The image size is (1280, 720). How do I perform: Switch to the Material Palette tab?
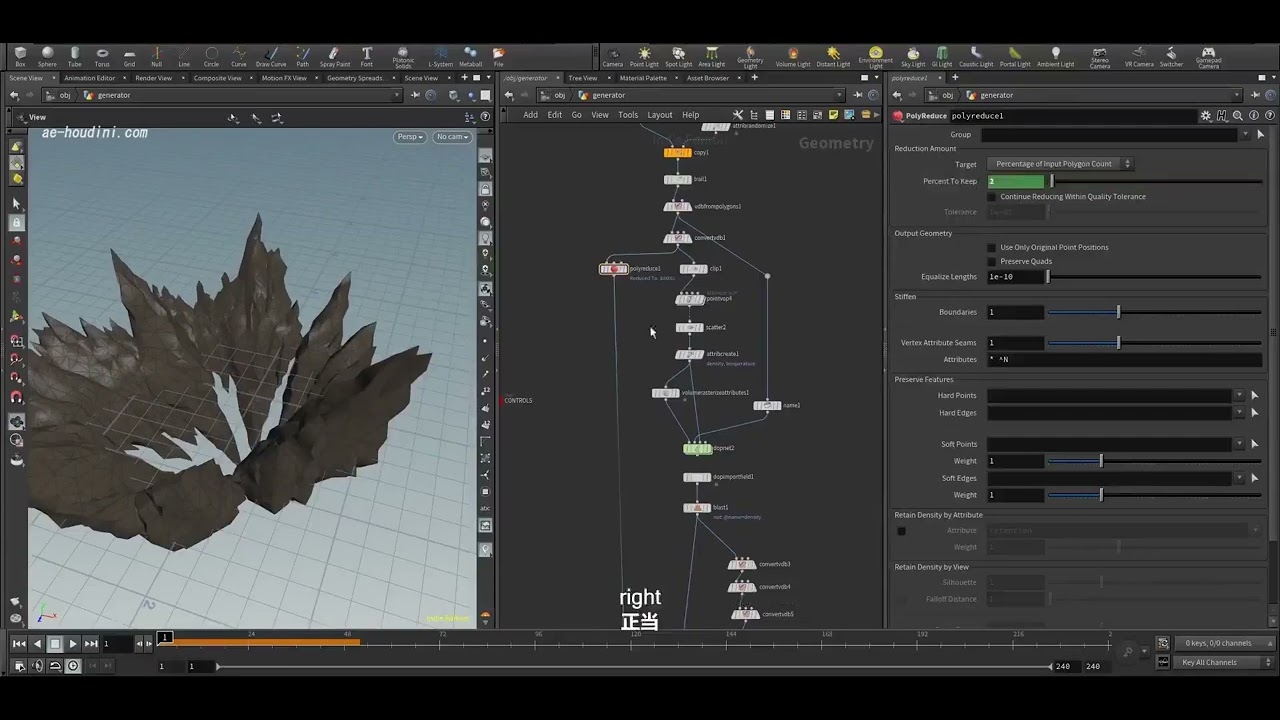click(643, 78)
